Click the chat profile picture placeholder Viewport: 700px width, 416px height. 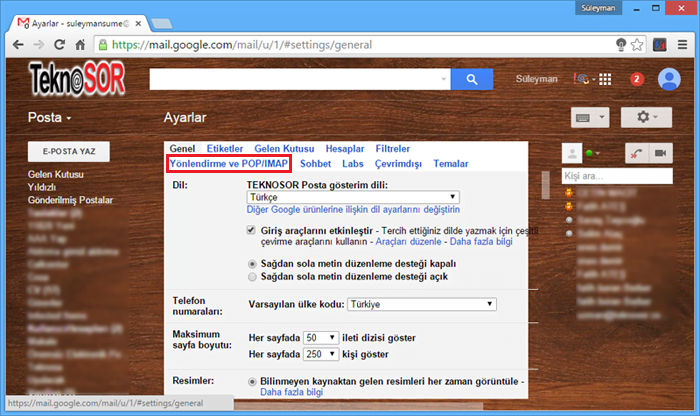click(572, 153)
